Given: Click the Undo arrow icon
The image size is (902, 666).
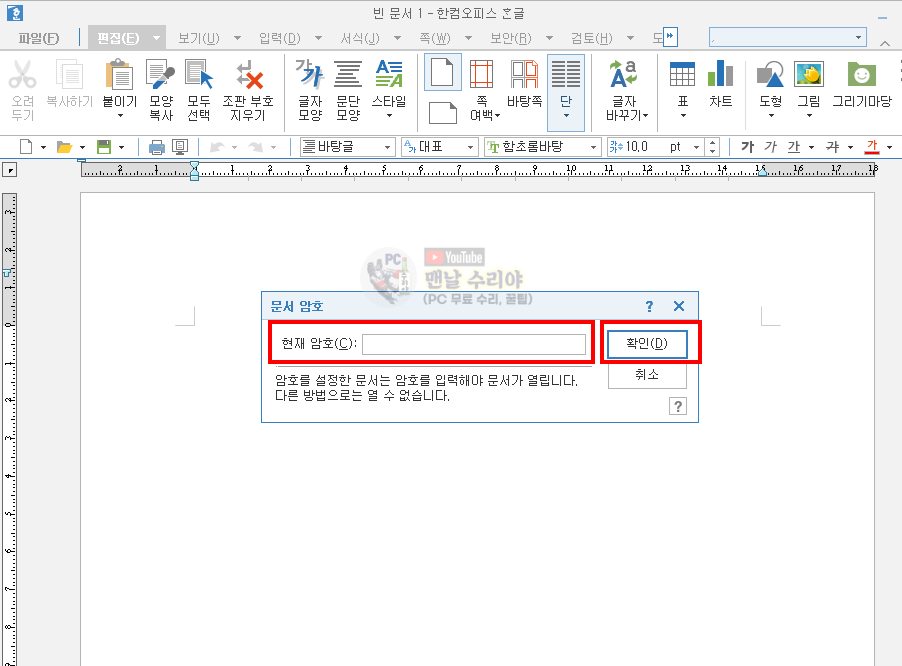Looking at the screenshot, I should pyautogui.click(x=217, y=147).
